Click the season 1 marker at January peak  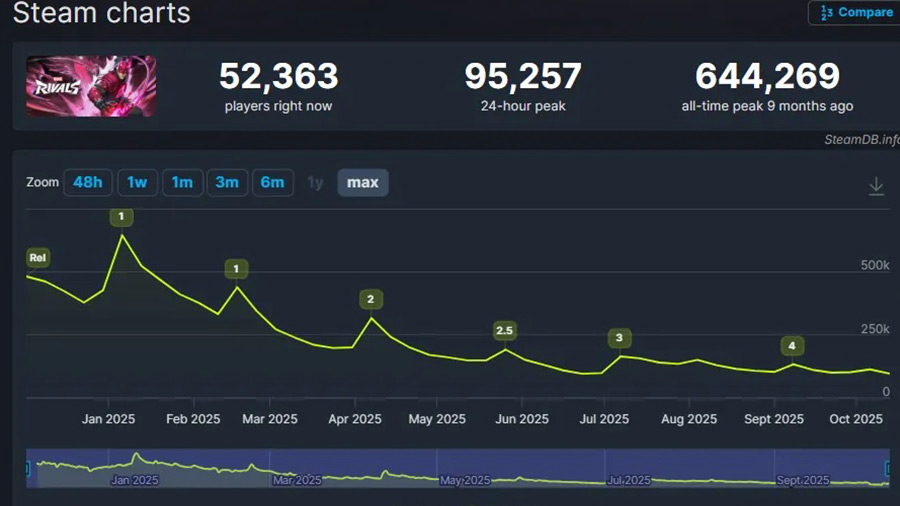(121, 217)
